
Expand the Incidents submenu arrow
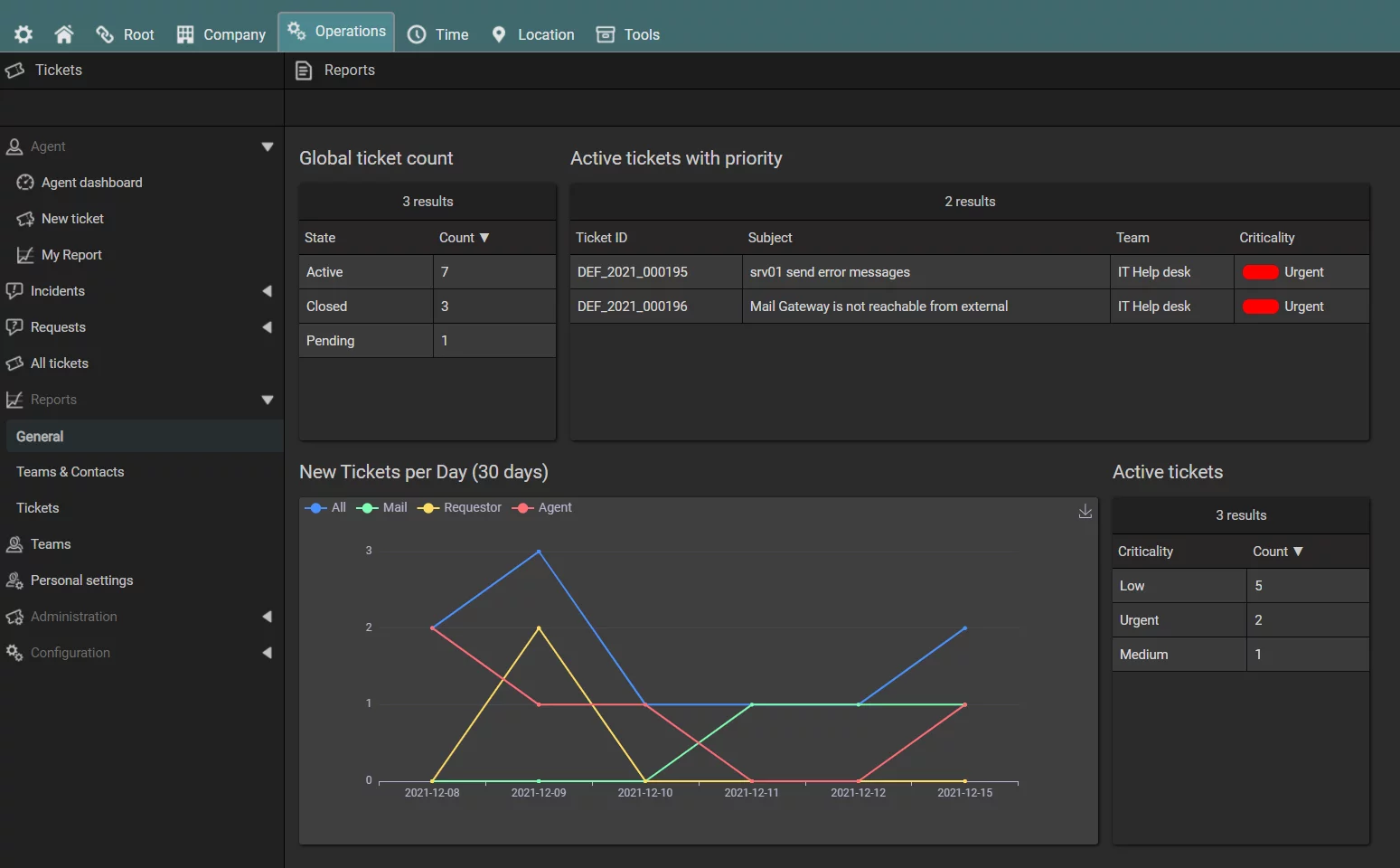[x=267, y=291]
